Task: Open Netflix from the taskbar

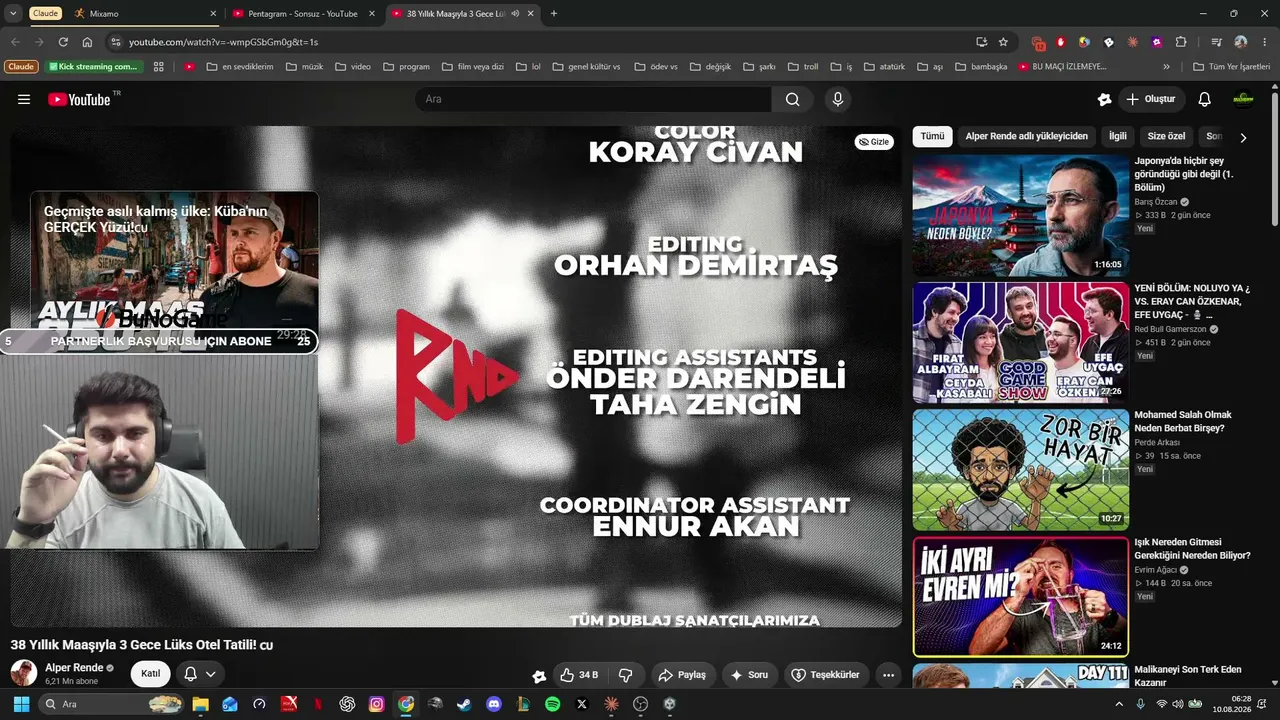Action: point(318,704)
